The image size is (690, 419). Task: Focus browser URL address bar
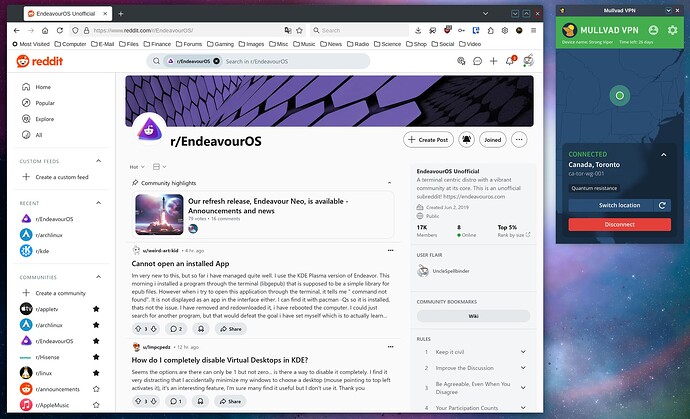185,30
